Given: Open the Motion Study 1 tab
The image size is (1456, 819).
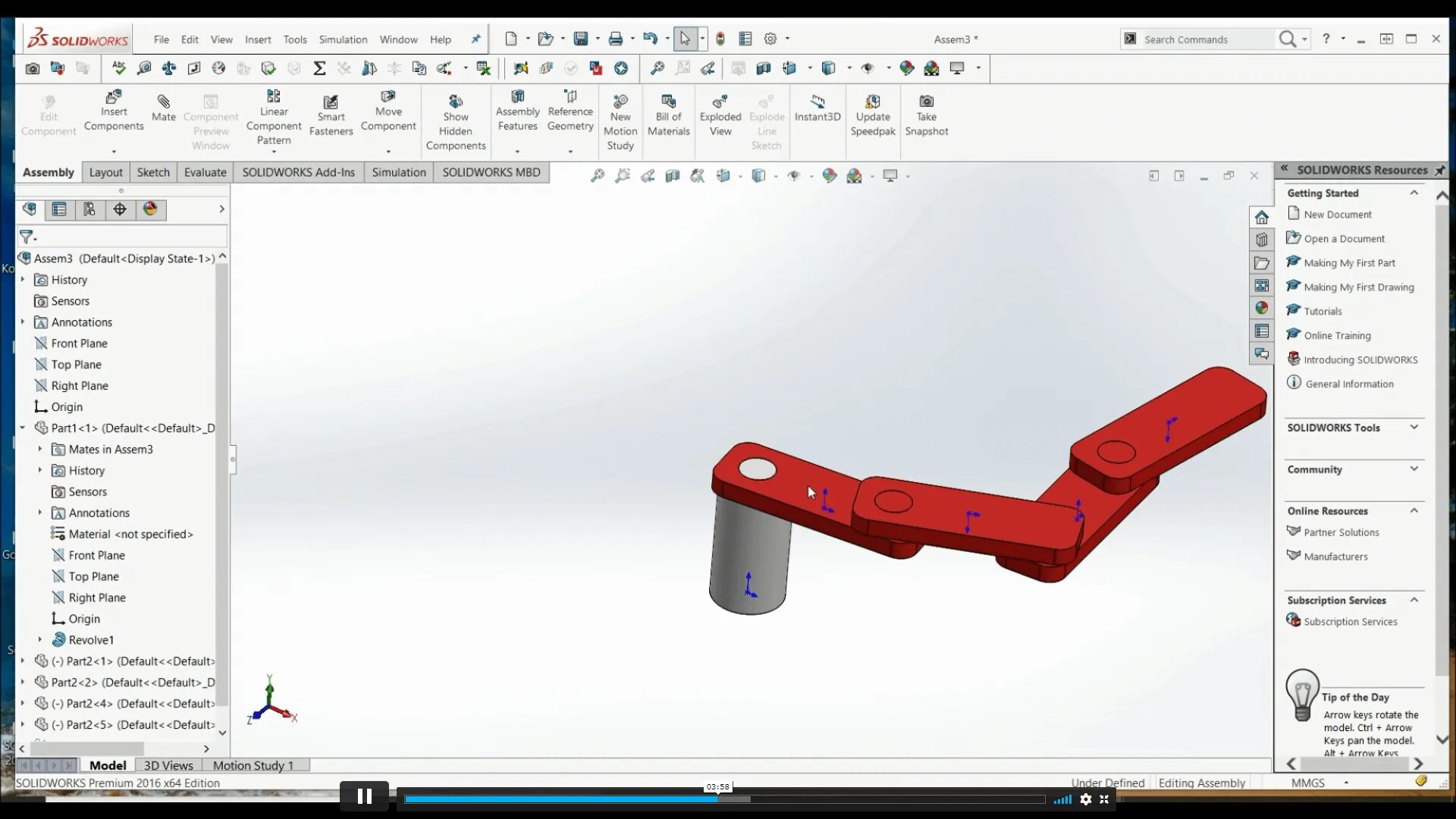Looking at the screenshot, I should [x=253, y=765].
